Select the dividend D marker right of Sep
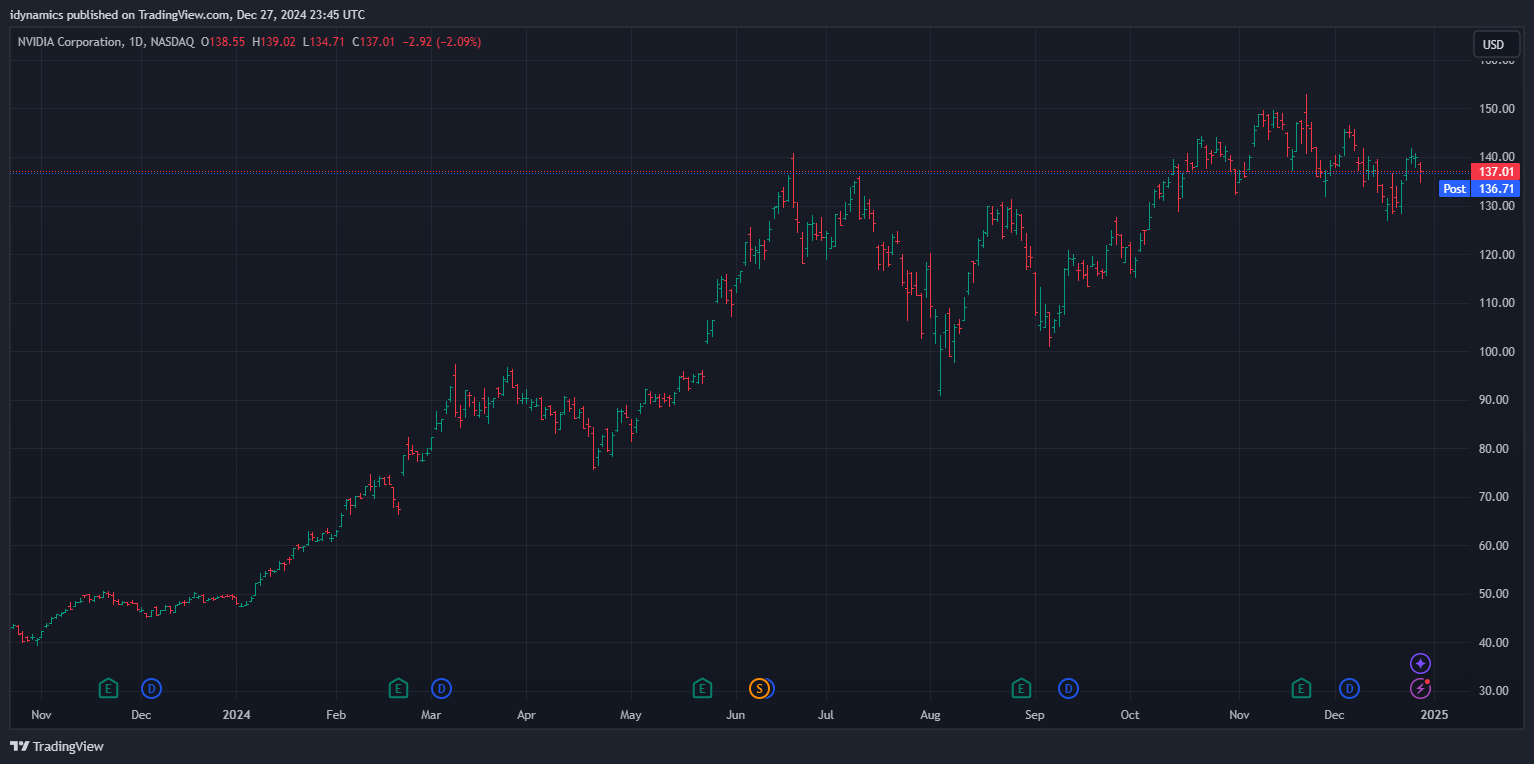This screenshot has width=1534, height=764. (x=1068, y=688)
